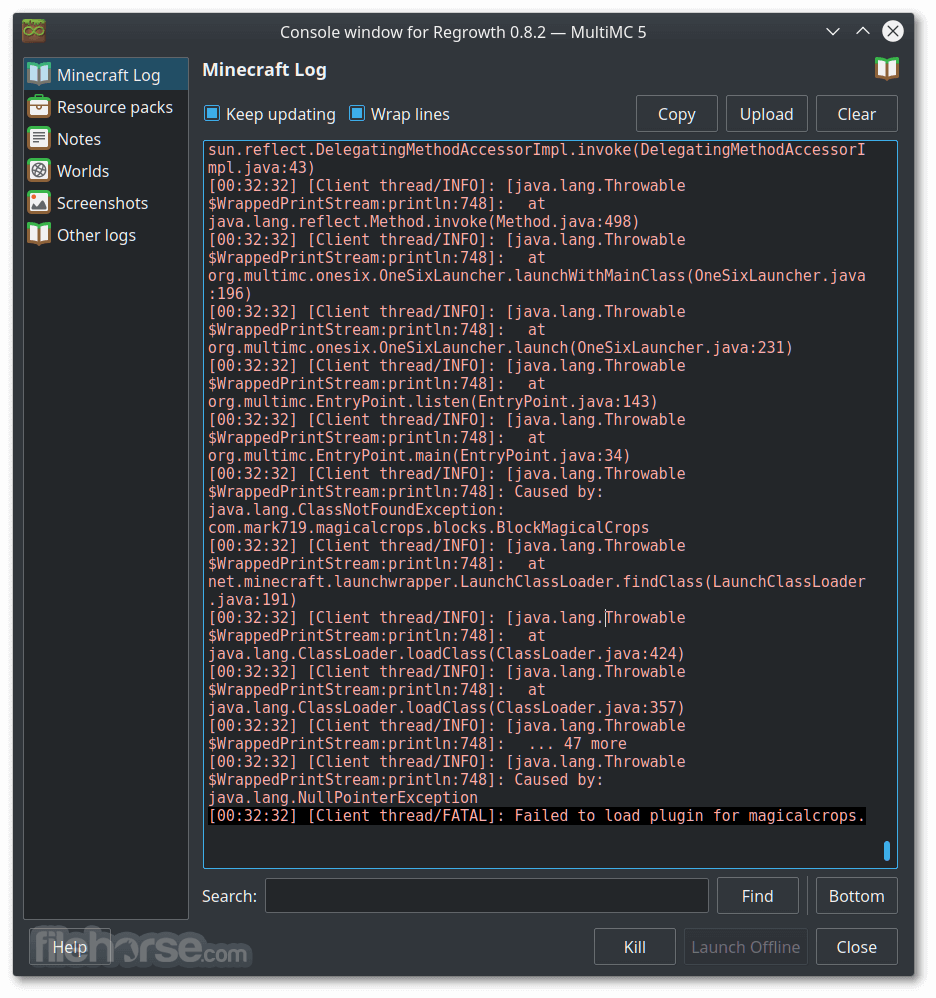This screenshot has width=936, height=998.
Task: Click 'com.mark719.magicalcrops.blocks.BlockMagicalCrops' log text
Action: [x=428, y=528]
